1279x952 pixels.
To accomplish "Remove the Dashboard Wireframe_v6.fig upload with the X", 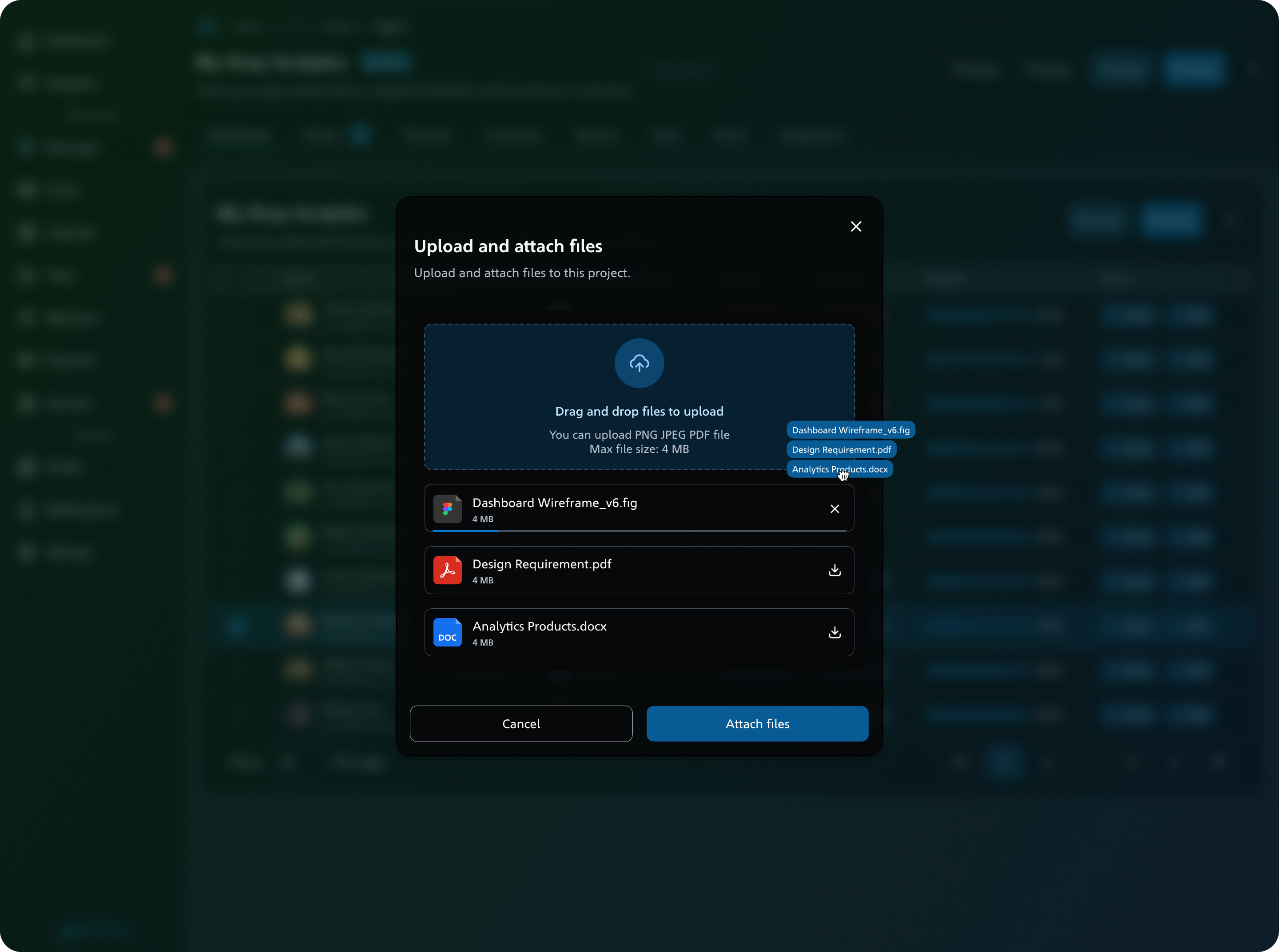I will (834, 508).
